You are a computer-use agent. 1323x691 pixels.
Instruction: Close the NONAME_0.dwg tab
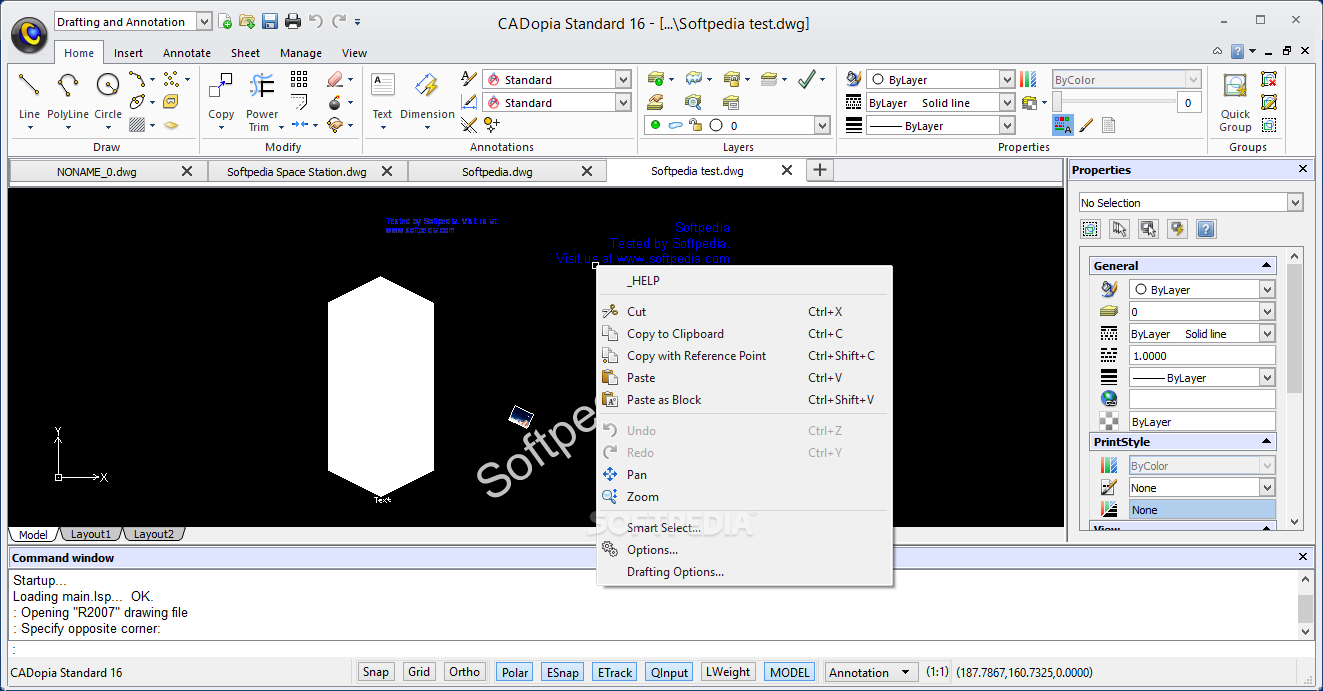point(187,171)
